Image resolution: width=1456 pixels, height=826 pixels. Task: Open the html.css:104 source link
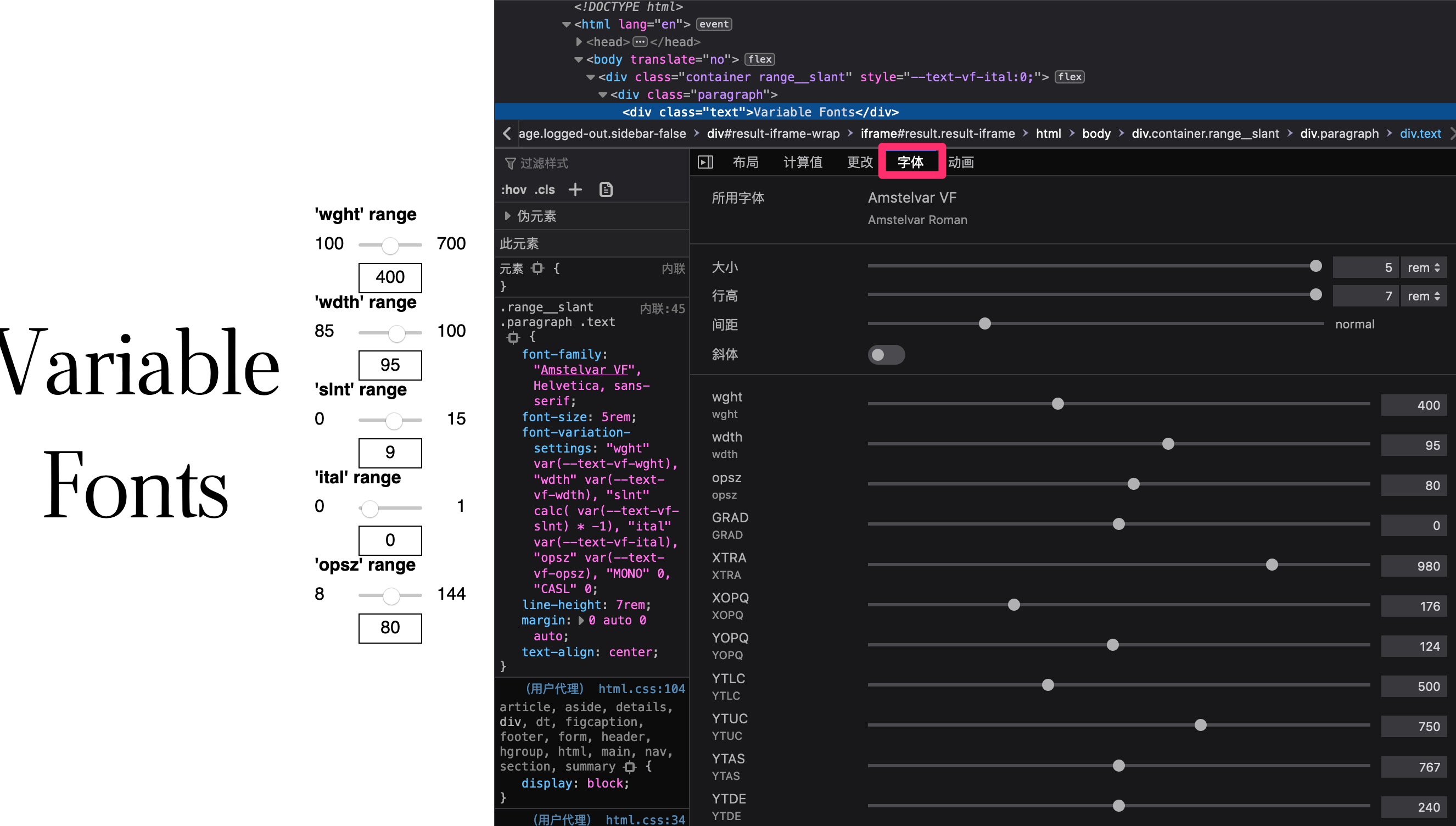pyautogui.click(x=641, y=688)
